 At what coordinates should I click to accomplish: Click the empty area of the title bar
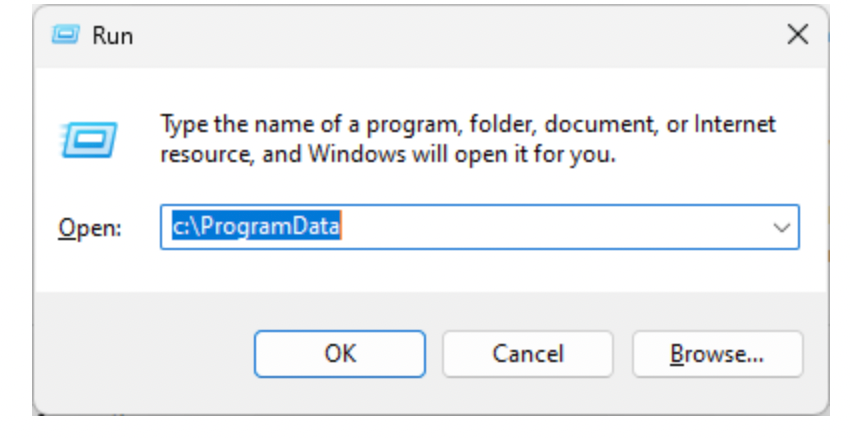450,36
